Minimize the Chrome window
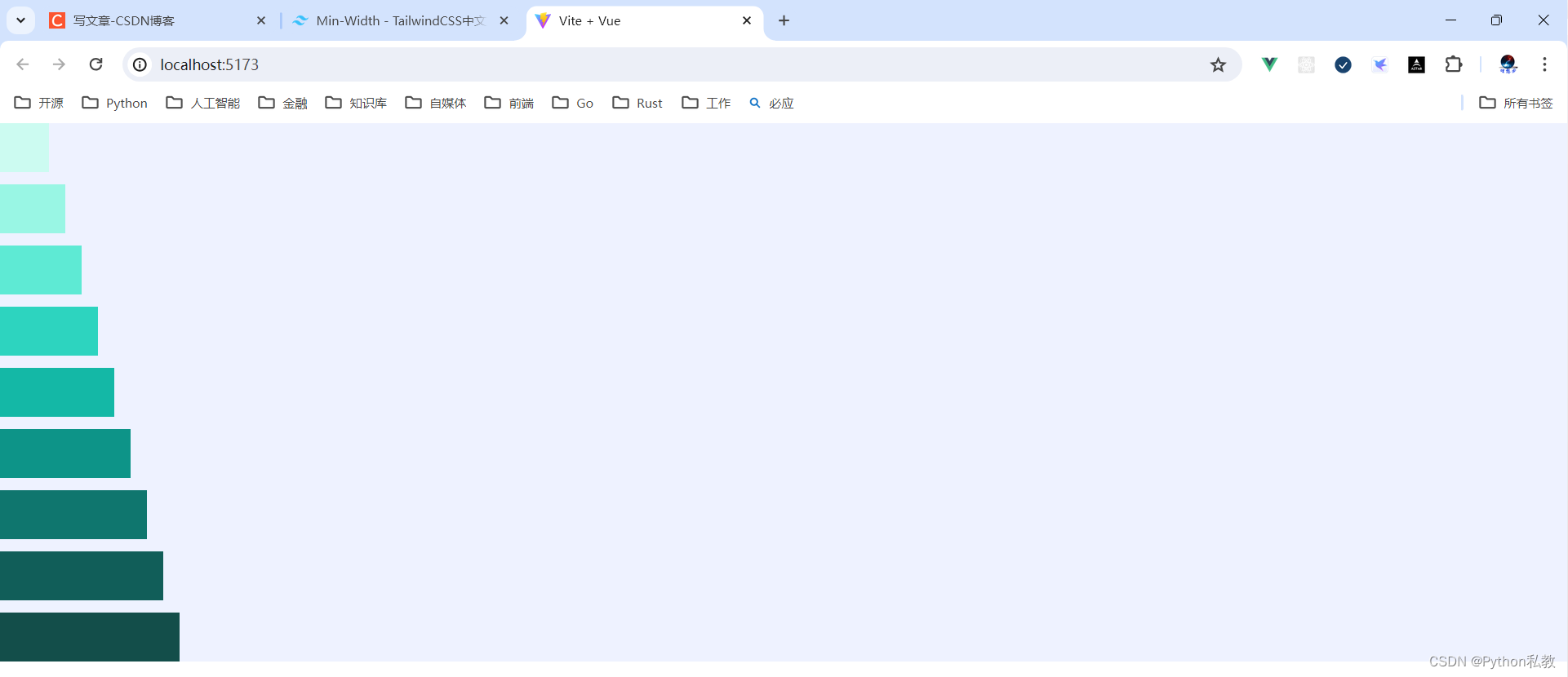1568x677 pixels. (1450, 20)
